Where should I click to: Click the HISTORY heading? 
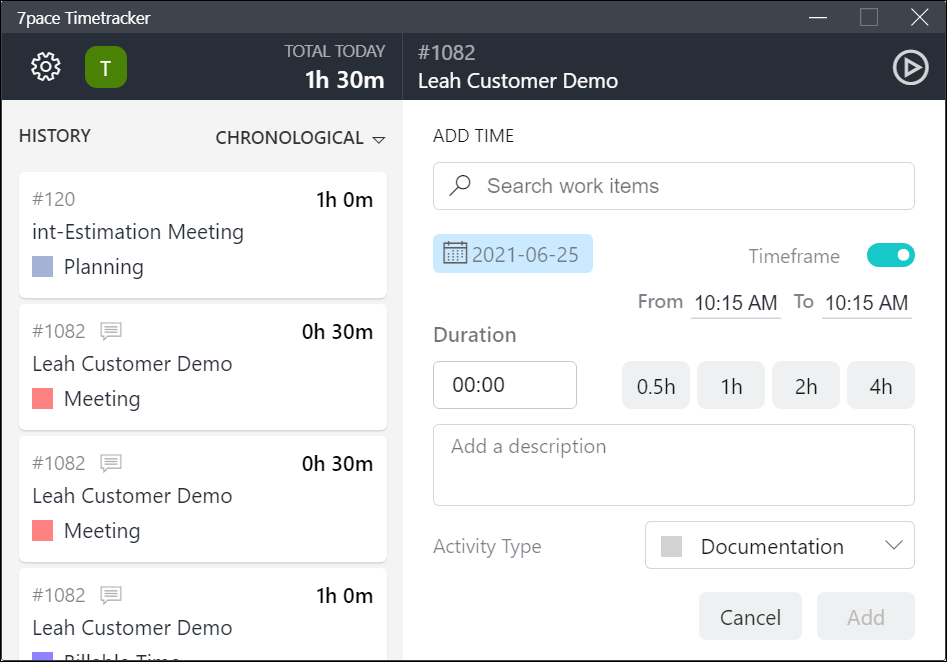[55, 136]
